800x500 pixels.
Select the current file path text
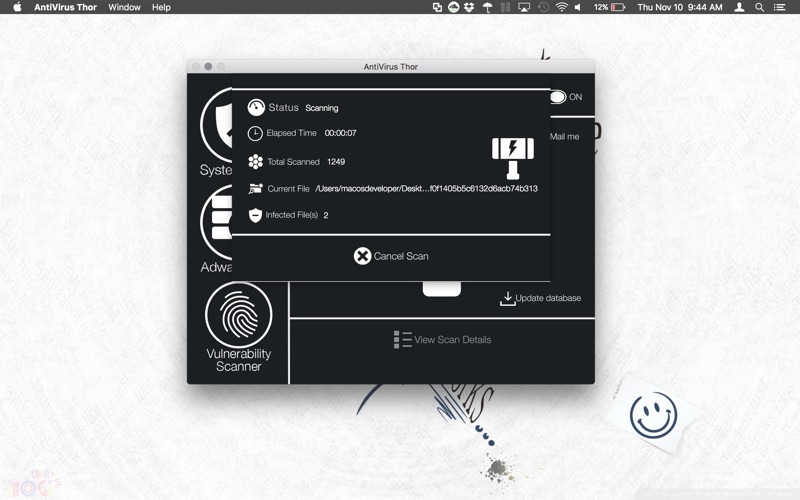click(427, 189)
